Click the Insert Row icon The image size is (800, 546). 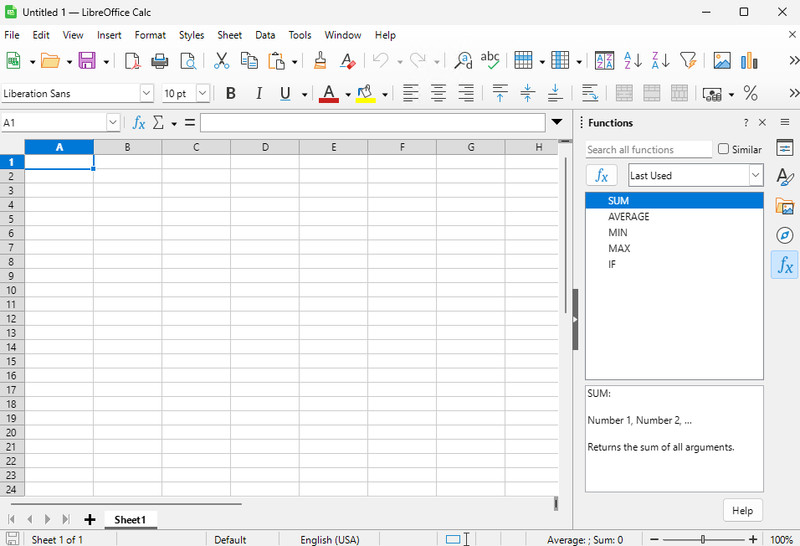(x=523, y=61)
